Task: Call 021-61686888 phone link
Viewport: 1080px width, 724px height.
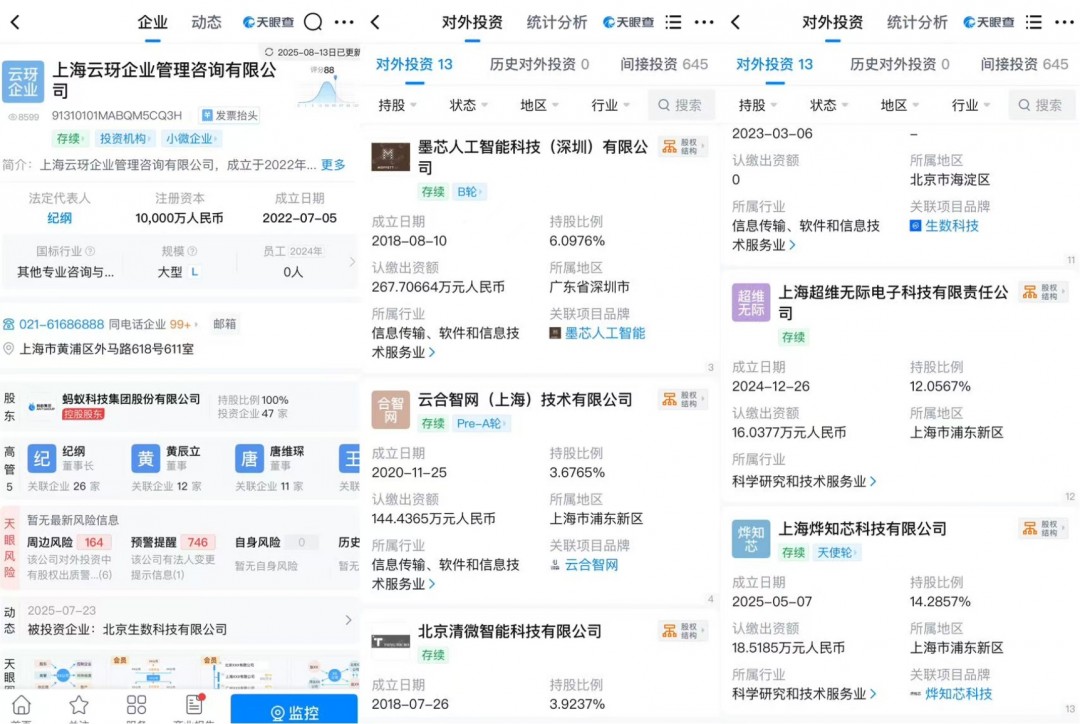Action: (x=61, y=324)
